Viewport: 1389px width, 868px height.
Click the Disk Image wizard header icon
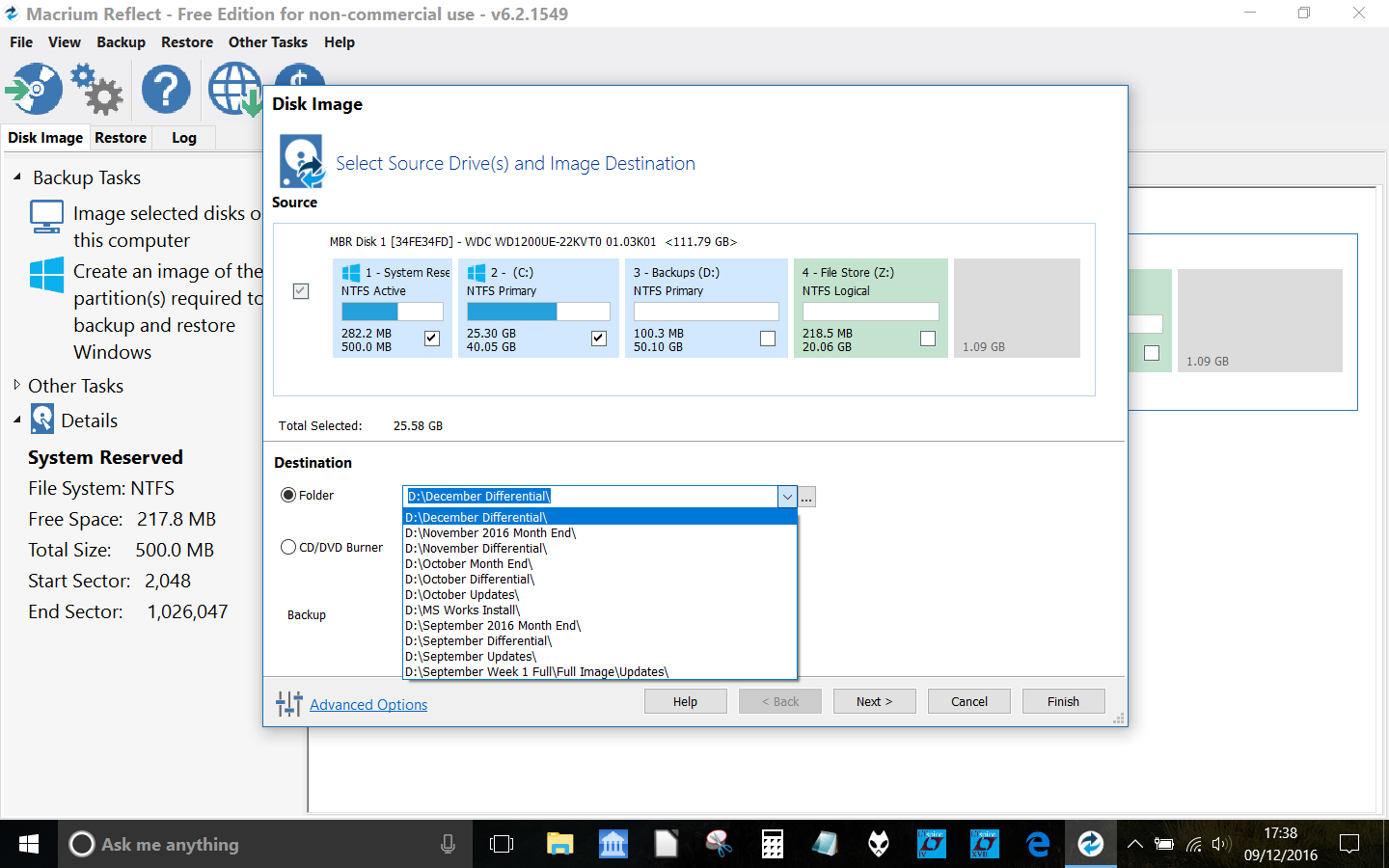point(302,161)
